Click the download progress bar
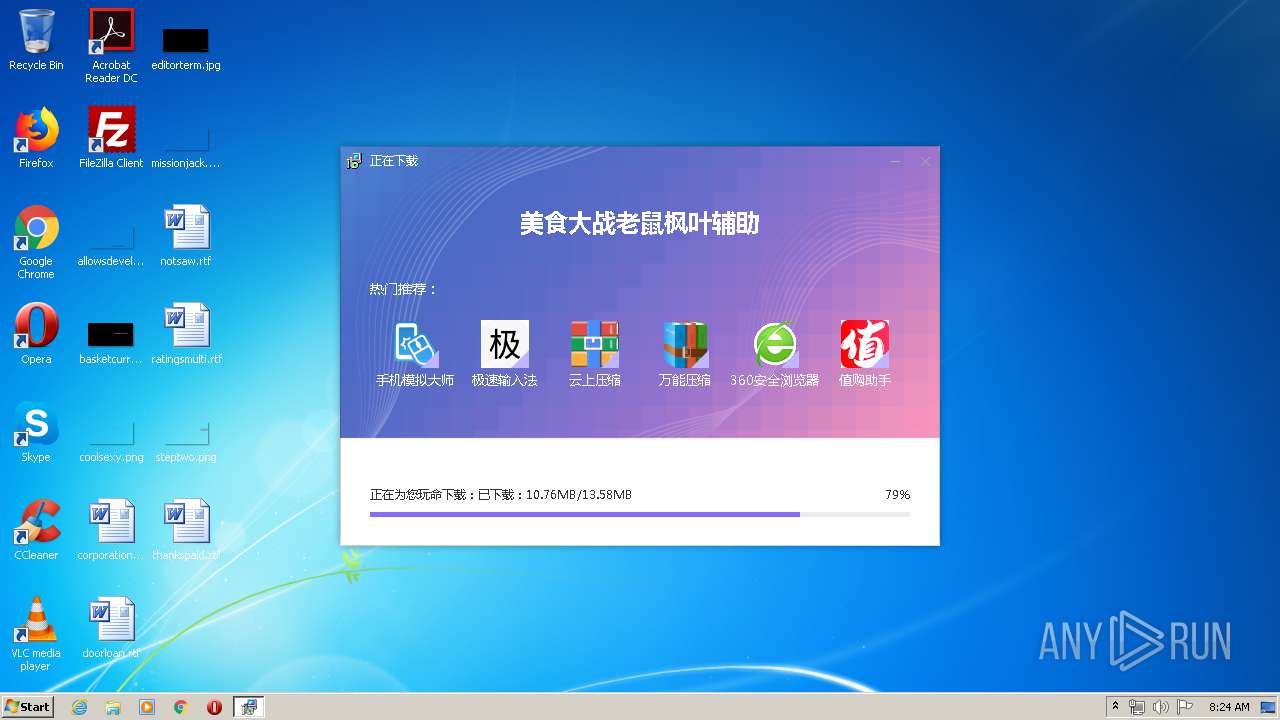This screenshot has width=1280, height=720. point(640,514)
